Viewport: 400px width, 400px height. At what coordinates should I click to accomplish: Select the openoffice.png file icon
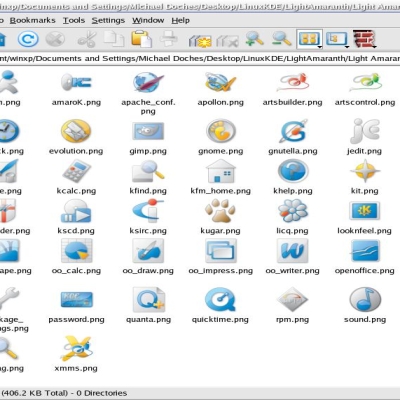(x=365, y=251)
